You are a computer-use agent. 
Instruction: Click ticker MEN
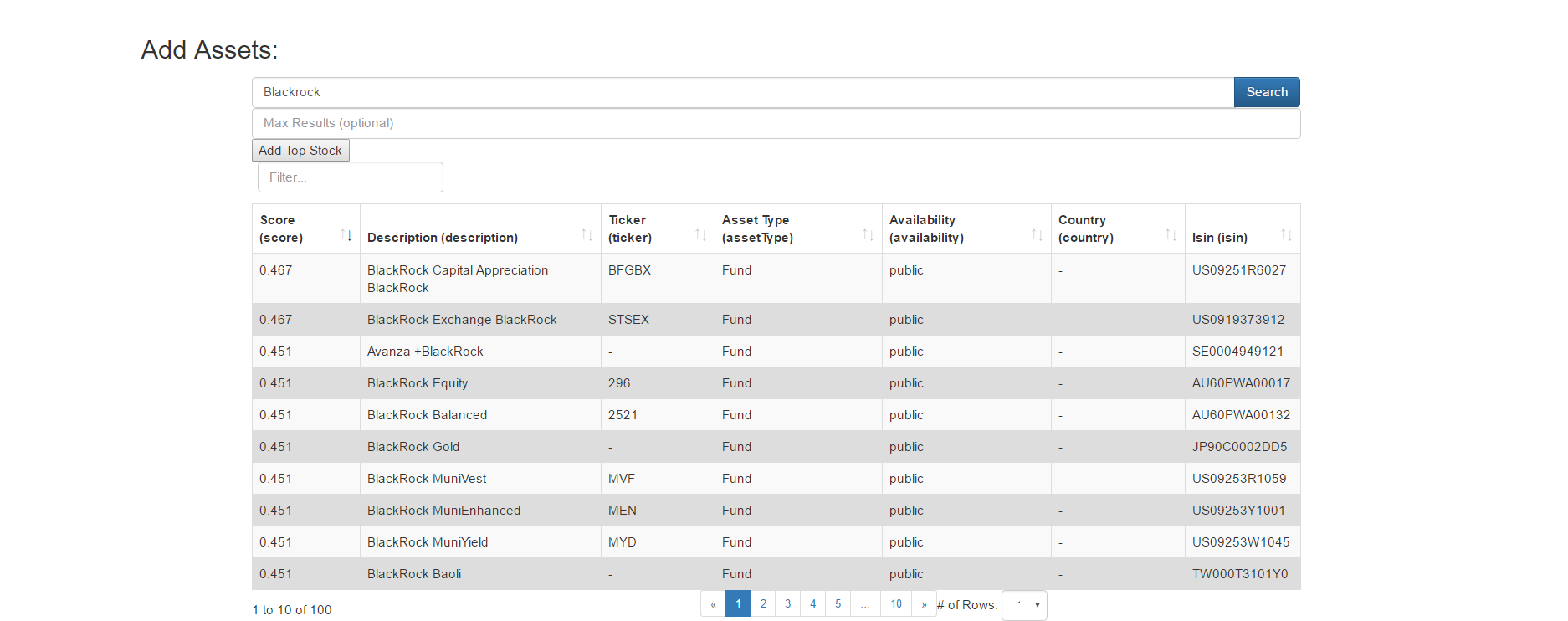coord(623,511)
